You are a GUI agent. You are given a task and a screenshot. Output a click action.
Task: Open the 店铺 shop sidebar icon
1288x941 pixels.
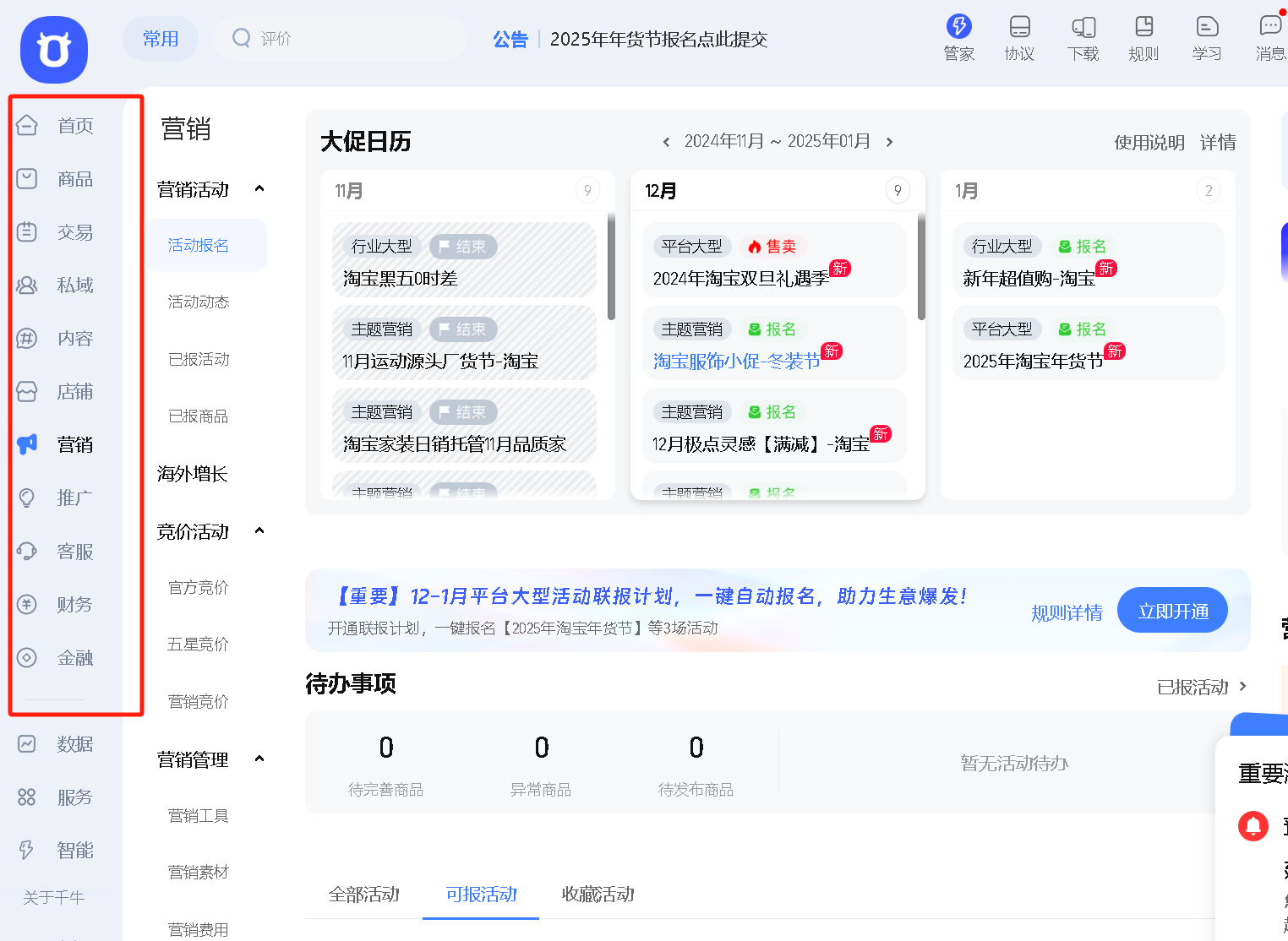(x=27, y=391)
